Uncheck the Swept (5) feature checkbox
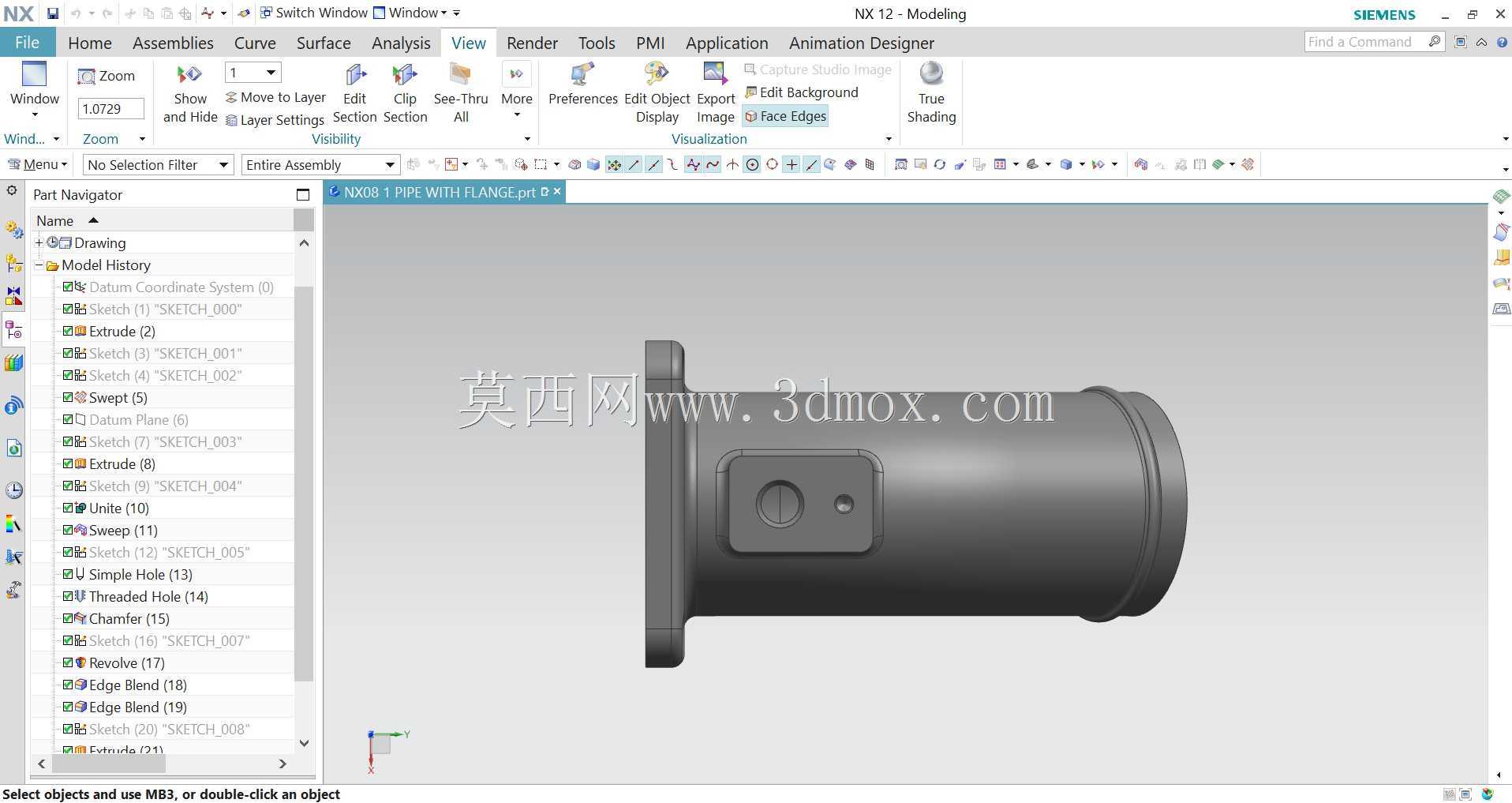The width and height of the screenshot is (1512, 803). [x=68, y=397]
